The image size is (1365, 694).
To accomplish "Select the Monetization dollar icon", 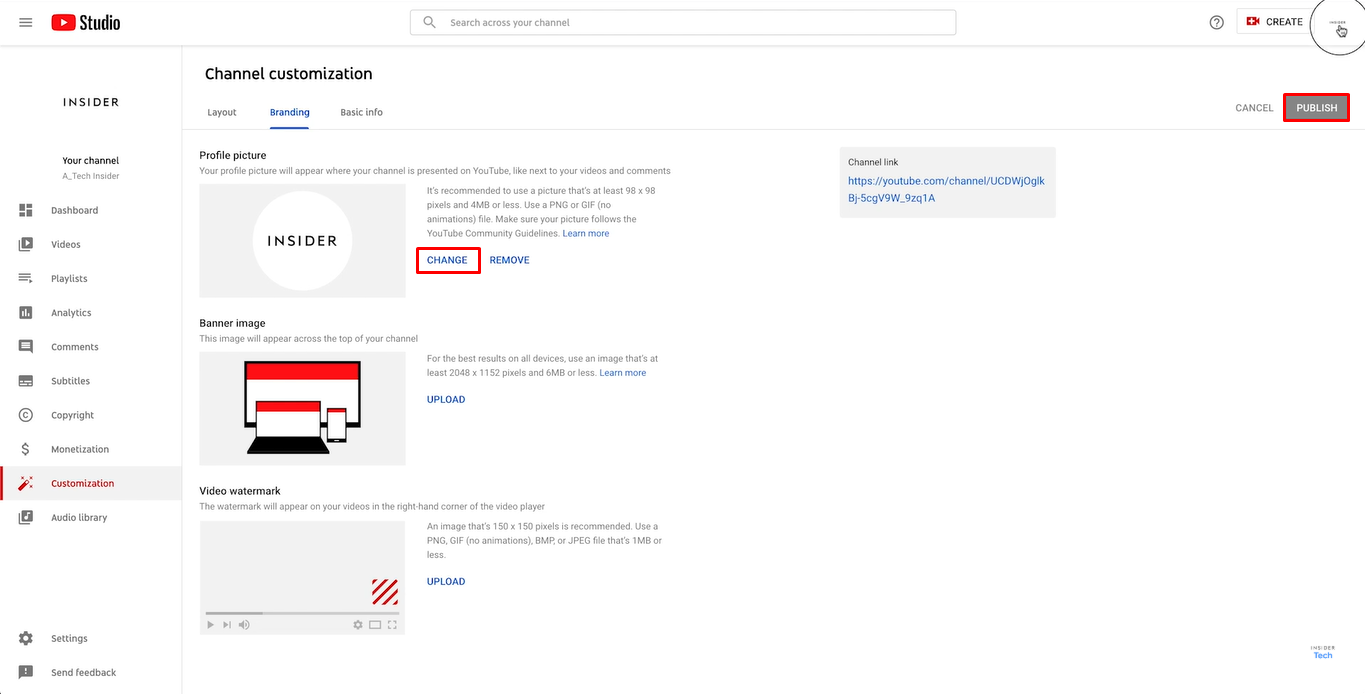I will tap(26, 448).
